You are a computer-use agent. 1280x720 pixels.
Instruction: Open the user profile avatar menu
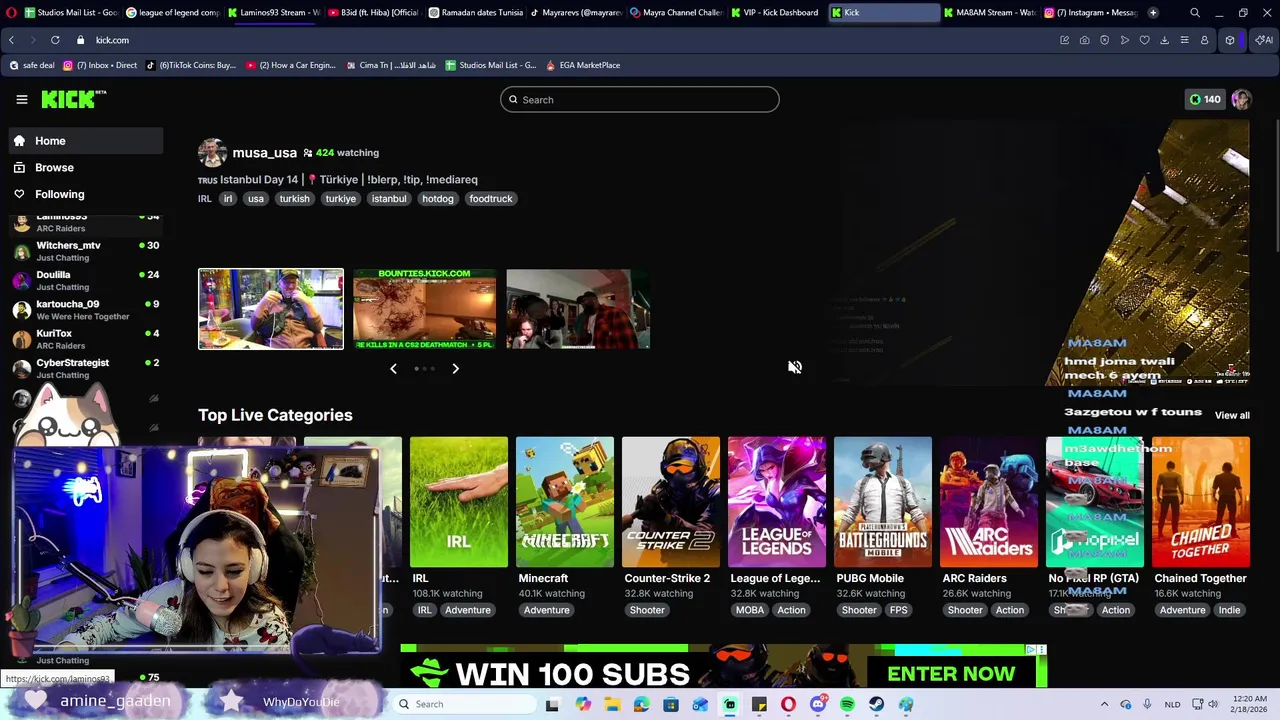pos(1241,99)
